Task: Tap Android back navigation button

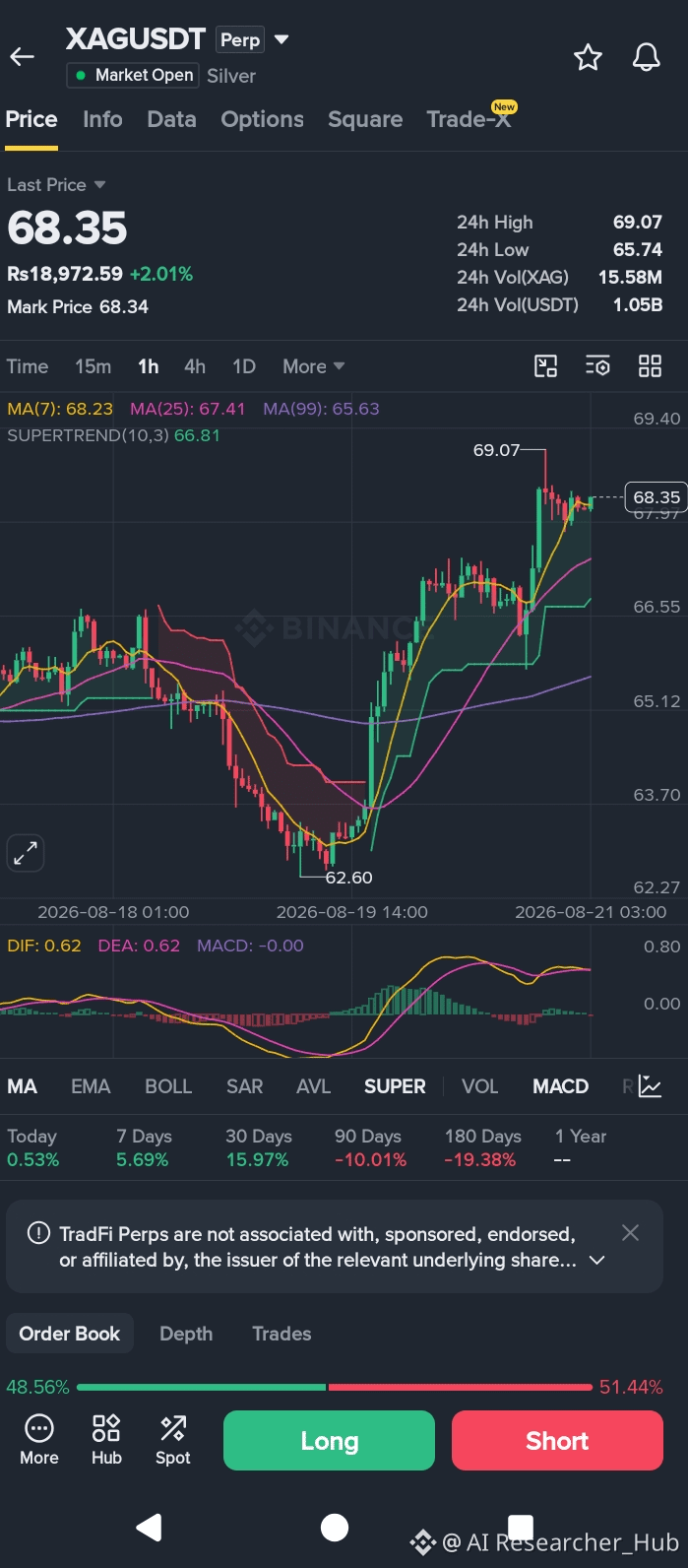Action: tap(149, 1527)
